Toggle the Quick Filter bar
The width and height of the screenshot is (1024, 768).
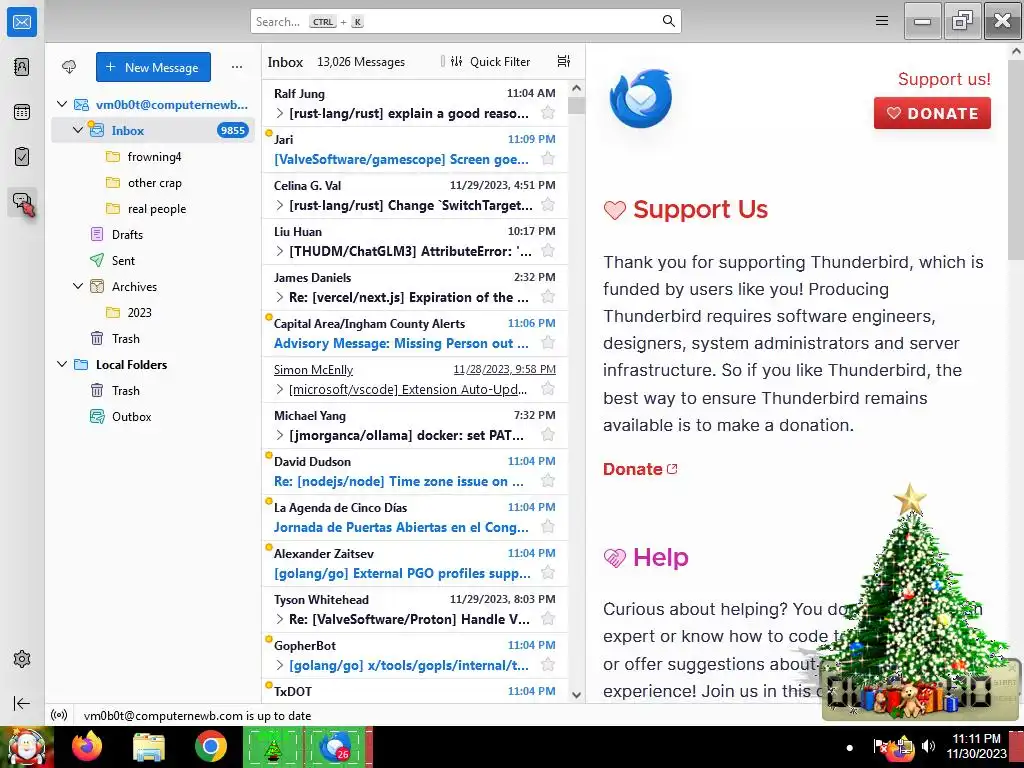click(490, 61)
